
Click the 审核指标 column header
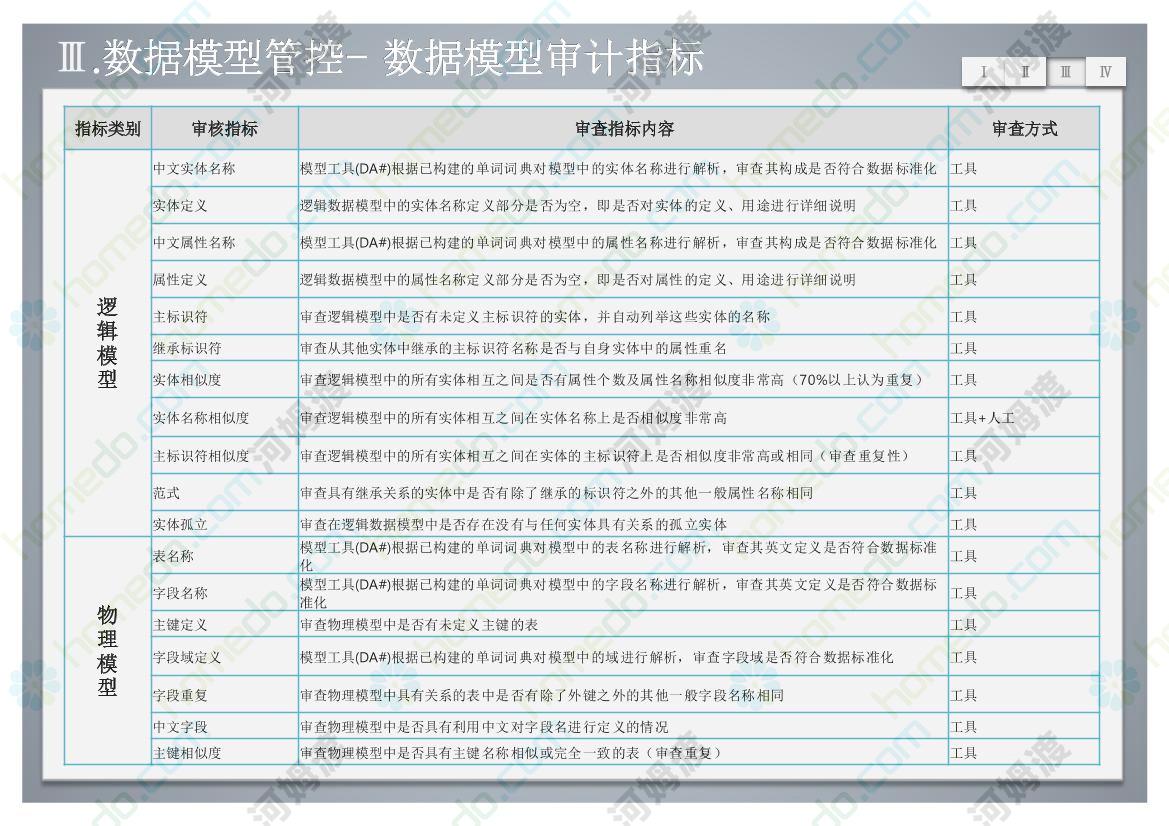(224, 129)
